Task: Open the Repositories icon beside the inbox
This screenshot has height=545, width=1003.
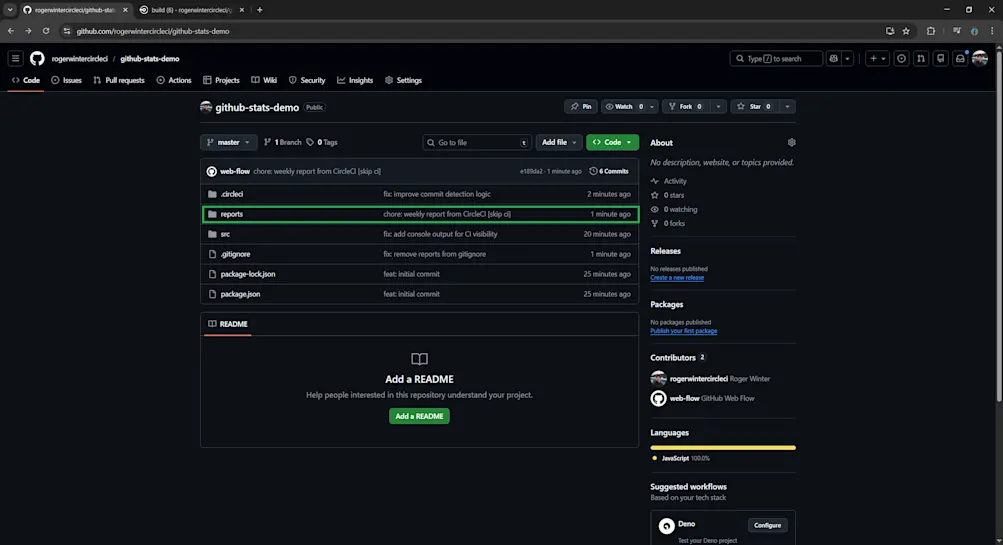Action: [x=940, y=58]
